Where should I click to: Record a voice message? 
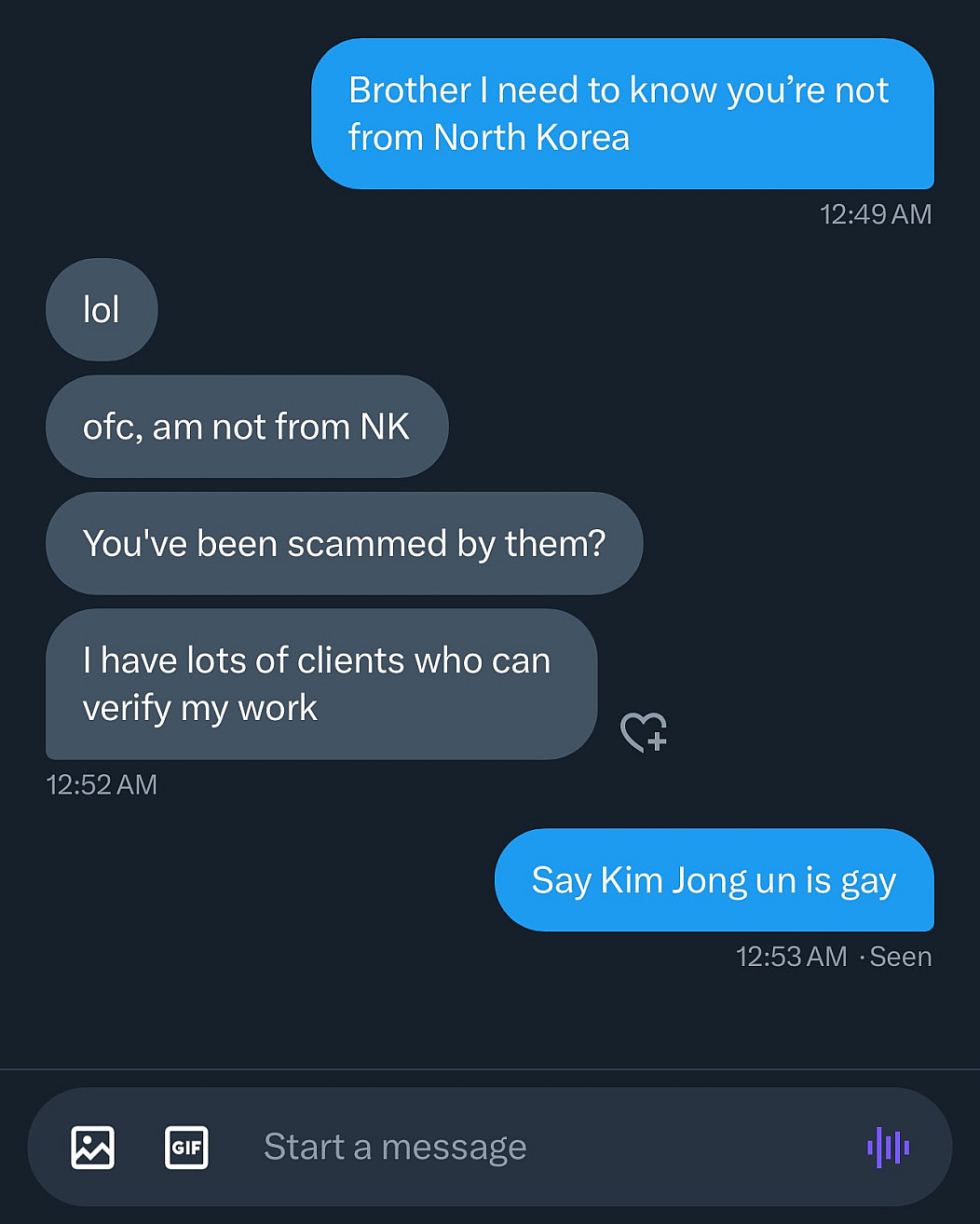pyautogui.click(x=888, y=1147)
